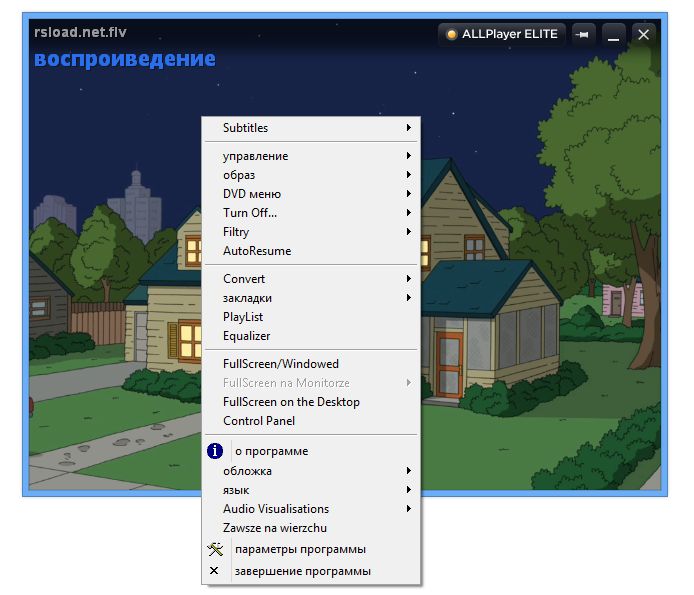Click the ALLPlayer ELITE title button
The width and height of the screenshot is (694, 595).
pos(502,35)
